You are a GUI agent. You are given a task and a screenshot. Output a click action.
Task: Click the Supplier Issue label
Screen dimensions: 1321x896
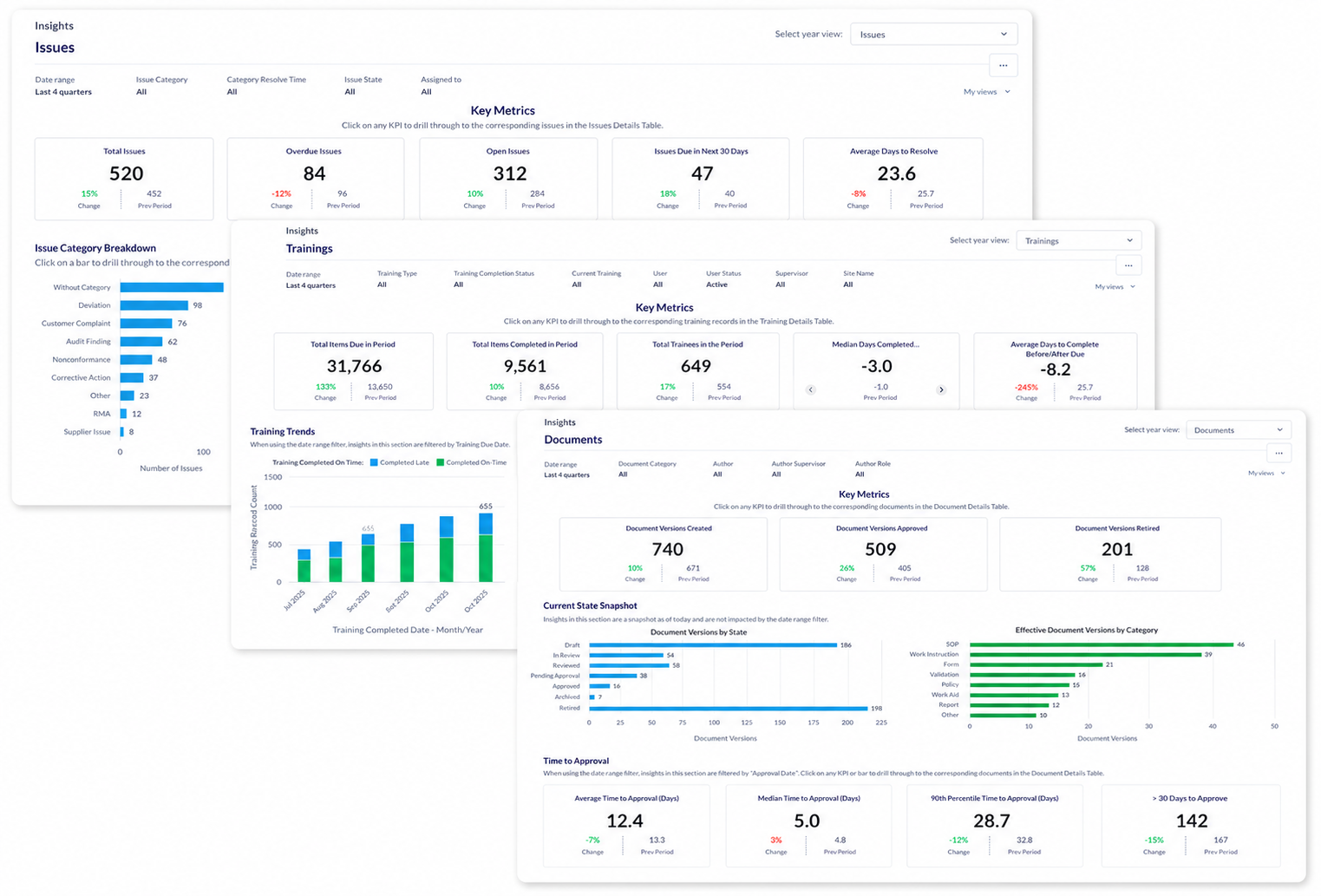coord(87,432)
